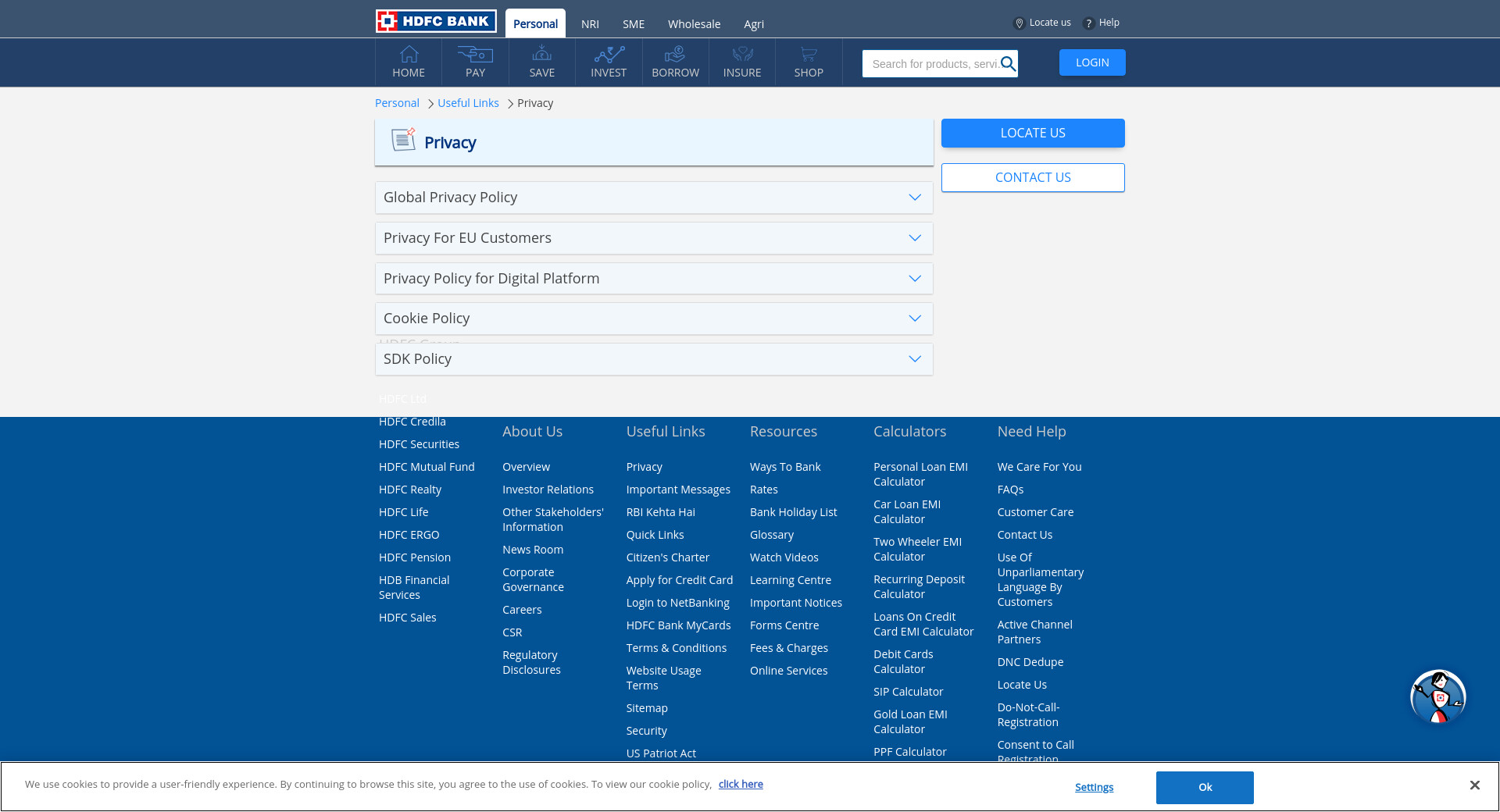Screen dimensions: 1500x812
Task: Open the Invest chart icon
Action: tap(609, 55)
